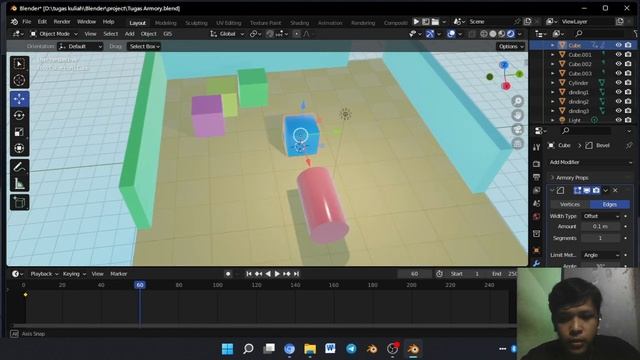The height and width of the screenshot is (360, 640).
Task: Switch to solid viewport shading
Action: (x=493, y=34)
